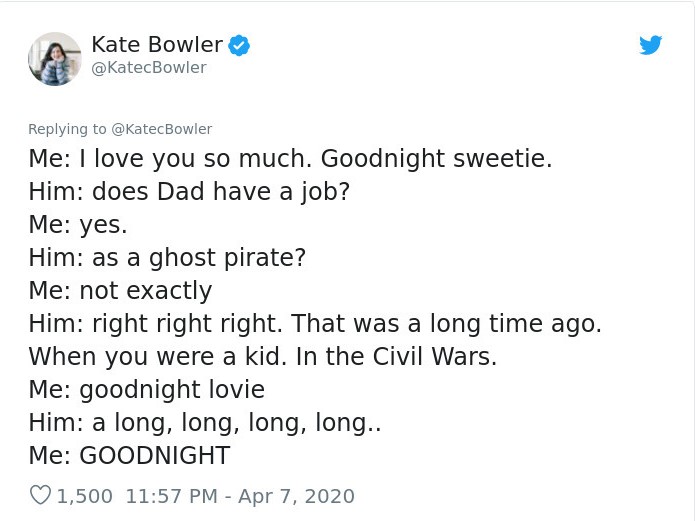
Task: Click the "goodnight lovie" line
Action: (146, 390)
